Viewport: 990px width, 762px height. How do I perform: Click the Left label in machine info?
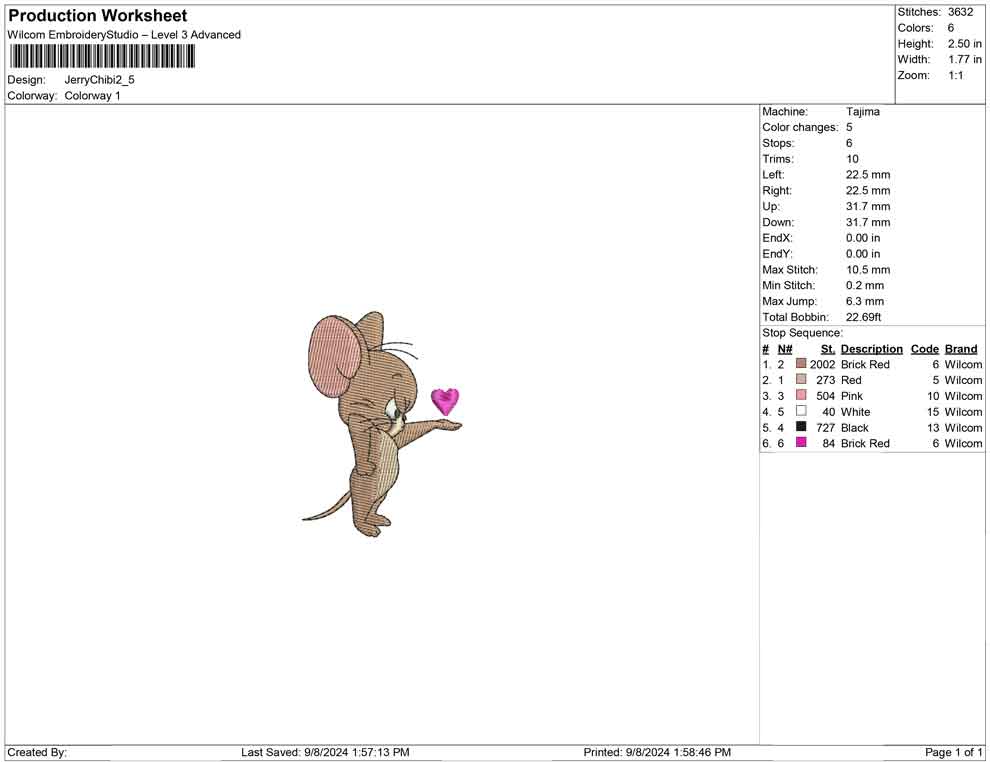(x=773, y=174)
